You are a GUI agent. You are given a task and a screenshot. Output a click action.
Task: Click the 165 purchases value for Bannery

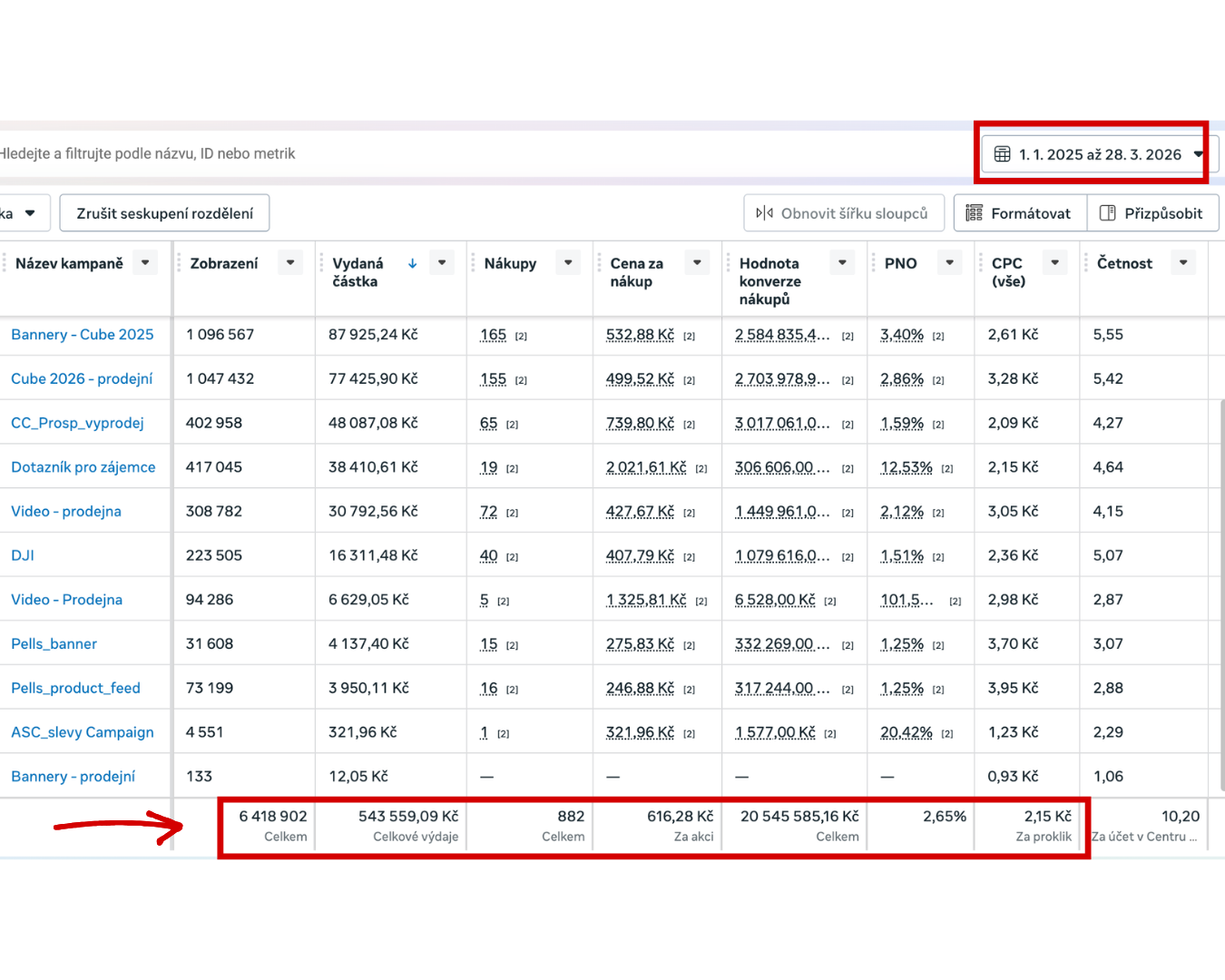[x=493, y=335]
